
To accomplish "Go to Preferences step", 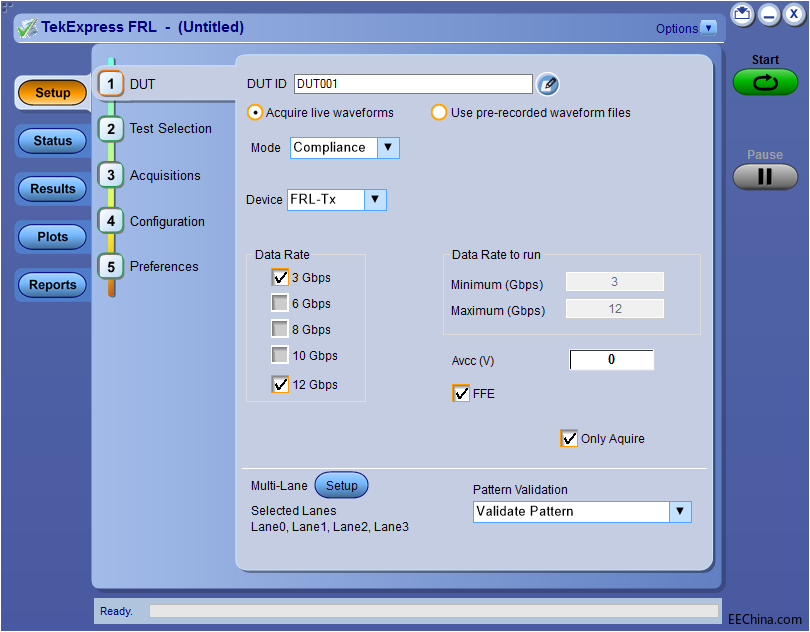I will tap(164, 267).
